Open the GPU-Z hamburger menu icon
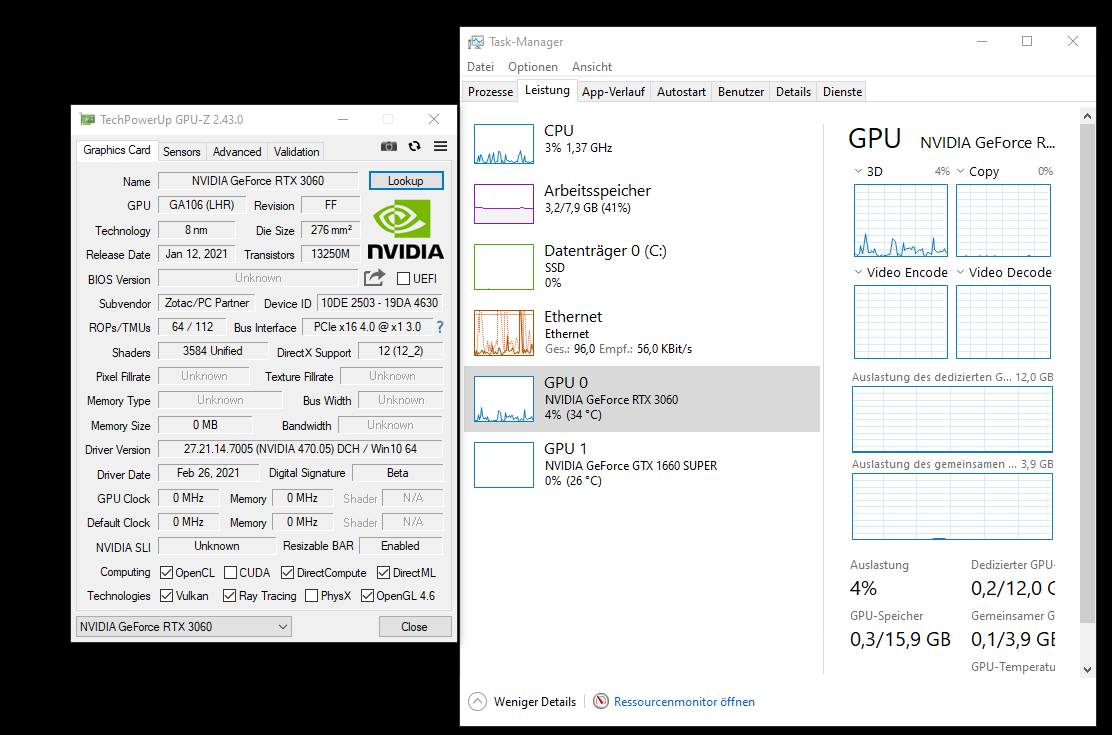The width and height of the screenshot is (1112, 735). pos(440,146)
